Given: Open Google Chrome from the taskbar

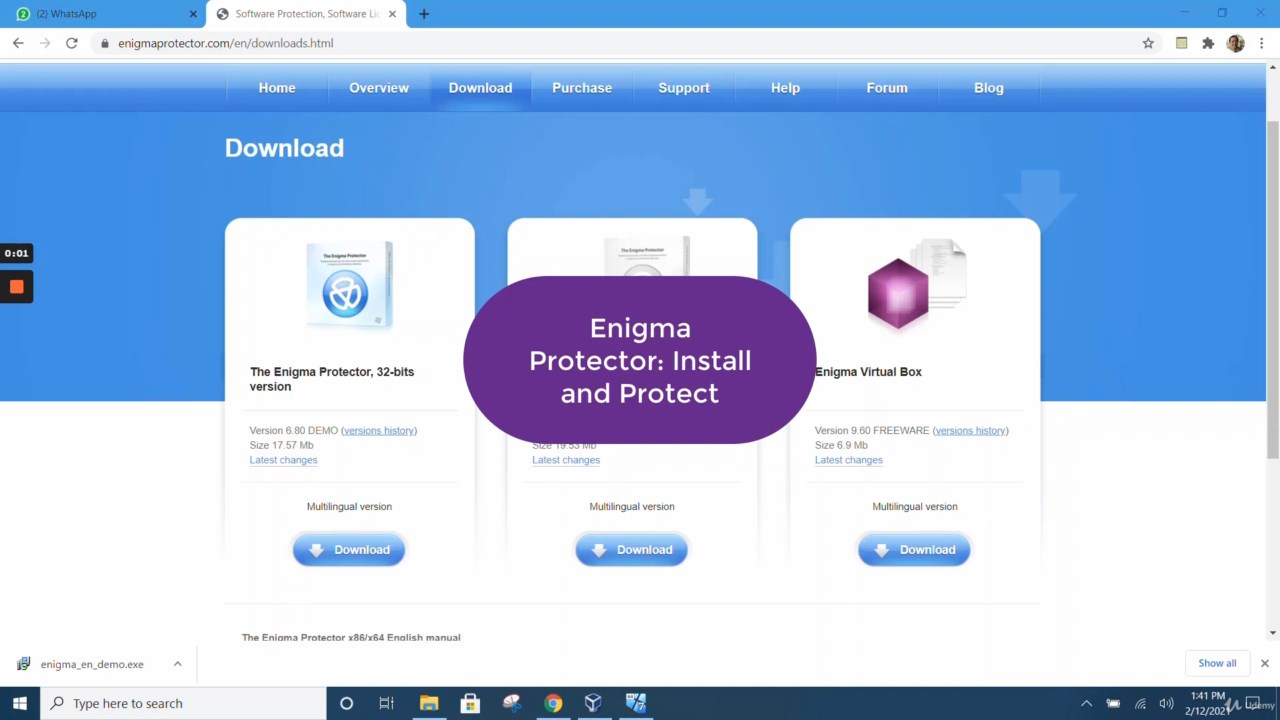Looking at the screenshot, I should coord(553,703).
